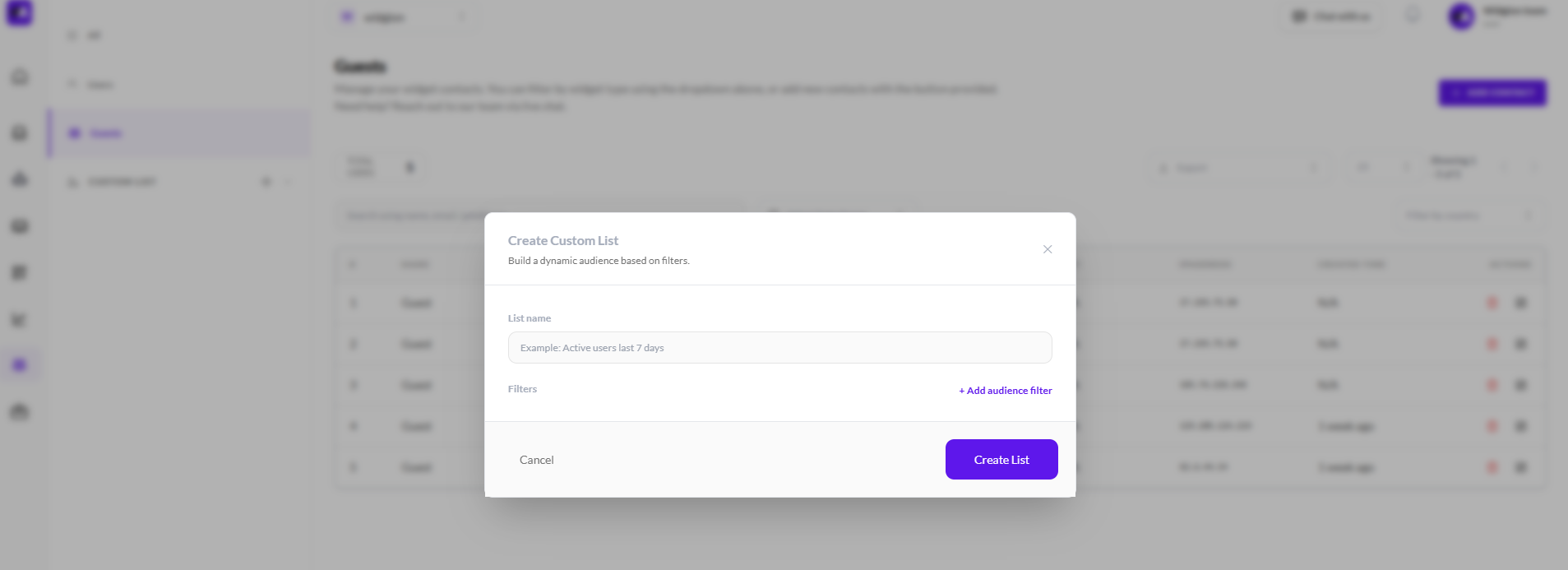Click the purple app logo icon

point(20,13)
